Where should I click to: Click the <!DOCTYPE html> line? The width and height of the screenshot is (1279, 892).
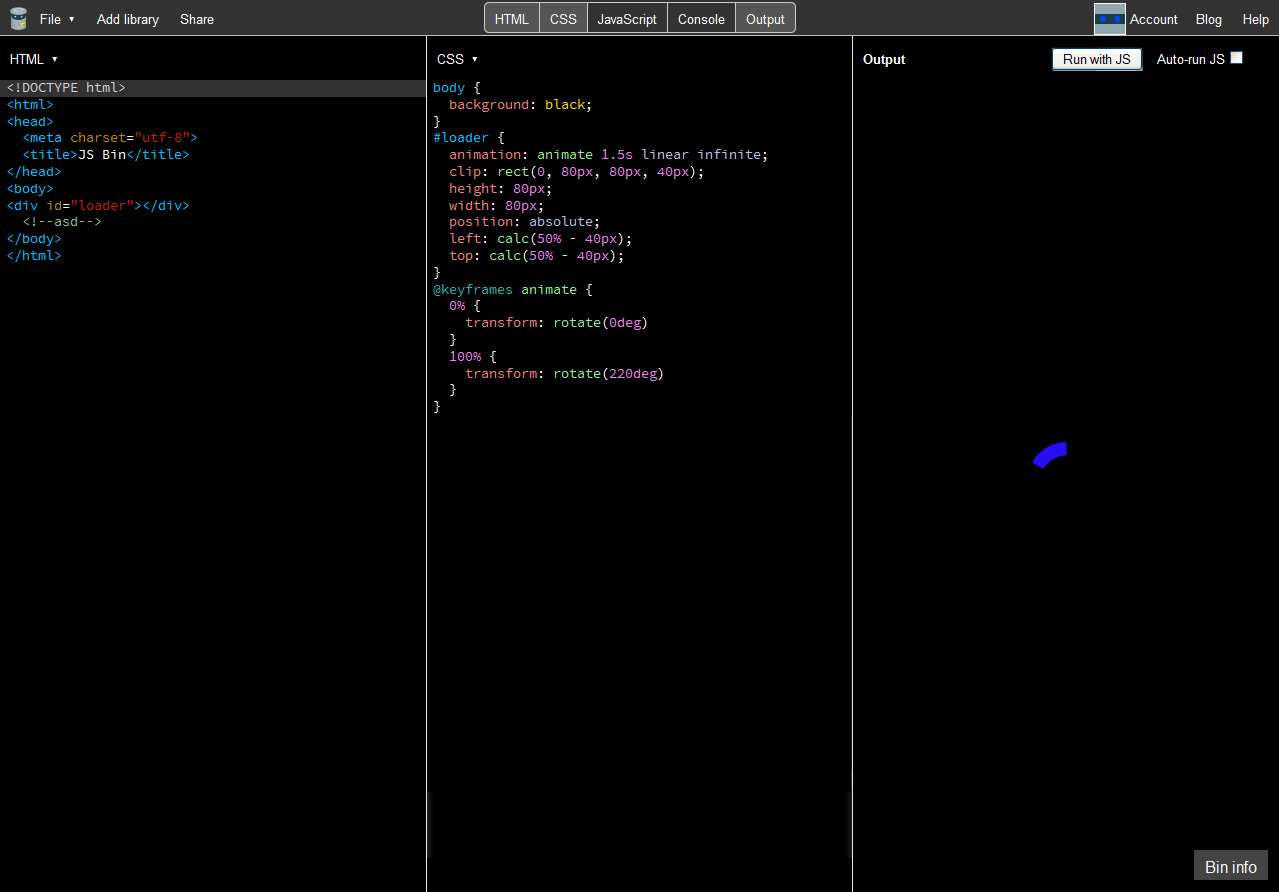click(x=66, y=88)
